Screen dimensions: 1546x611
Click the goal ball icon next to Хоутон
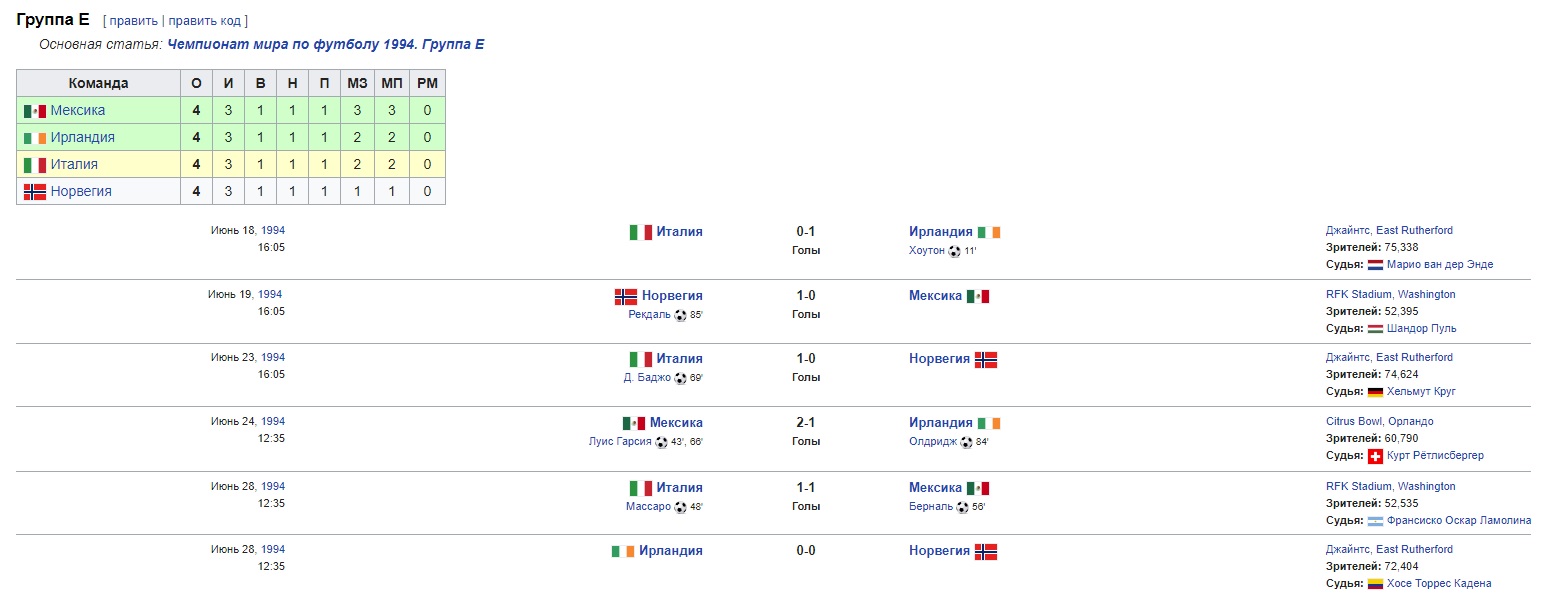point(954,251)
